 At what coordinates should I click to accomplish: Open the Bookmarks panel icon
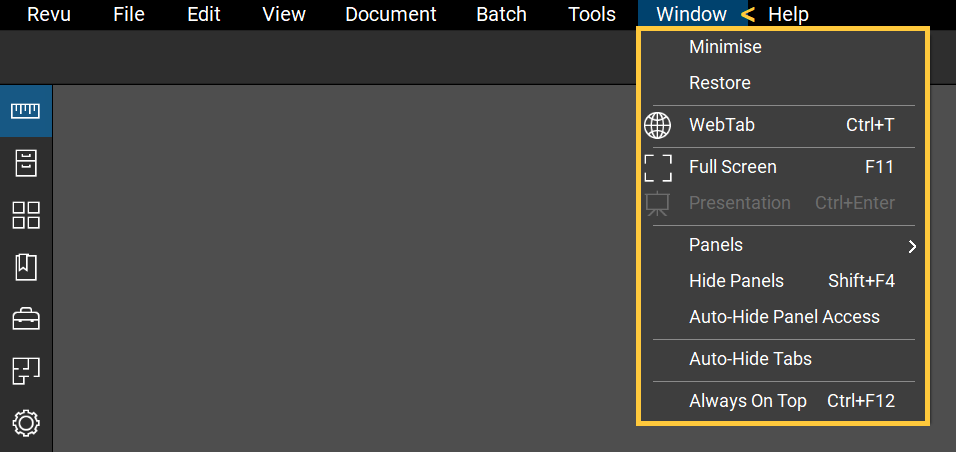(x=25, y=267)
